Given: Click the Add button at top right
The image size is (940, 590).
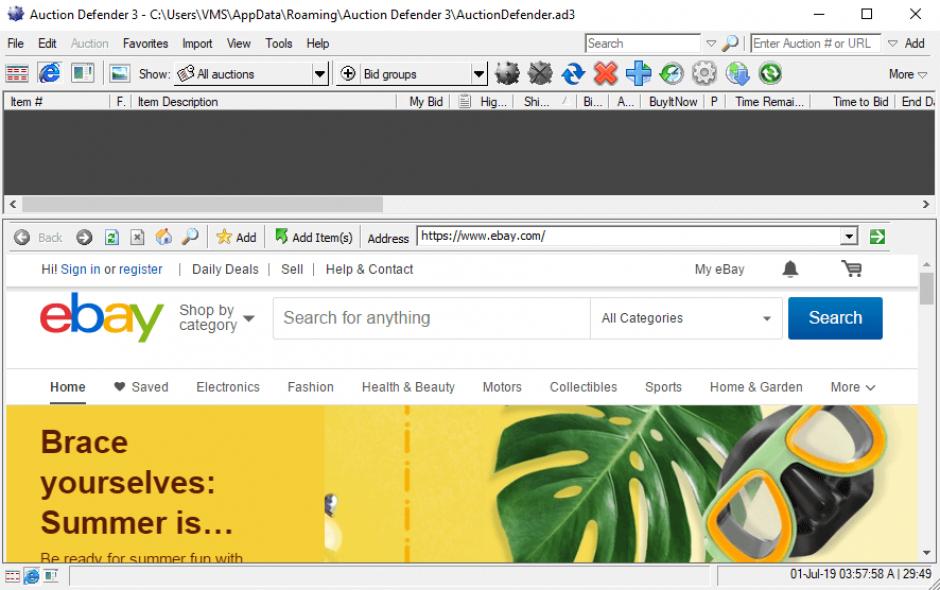Looking at the screenshot, I should (914, 43).
